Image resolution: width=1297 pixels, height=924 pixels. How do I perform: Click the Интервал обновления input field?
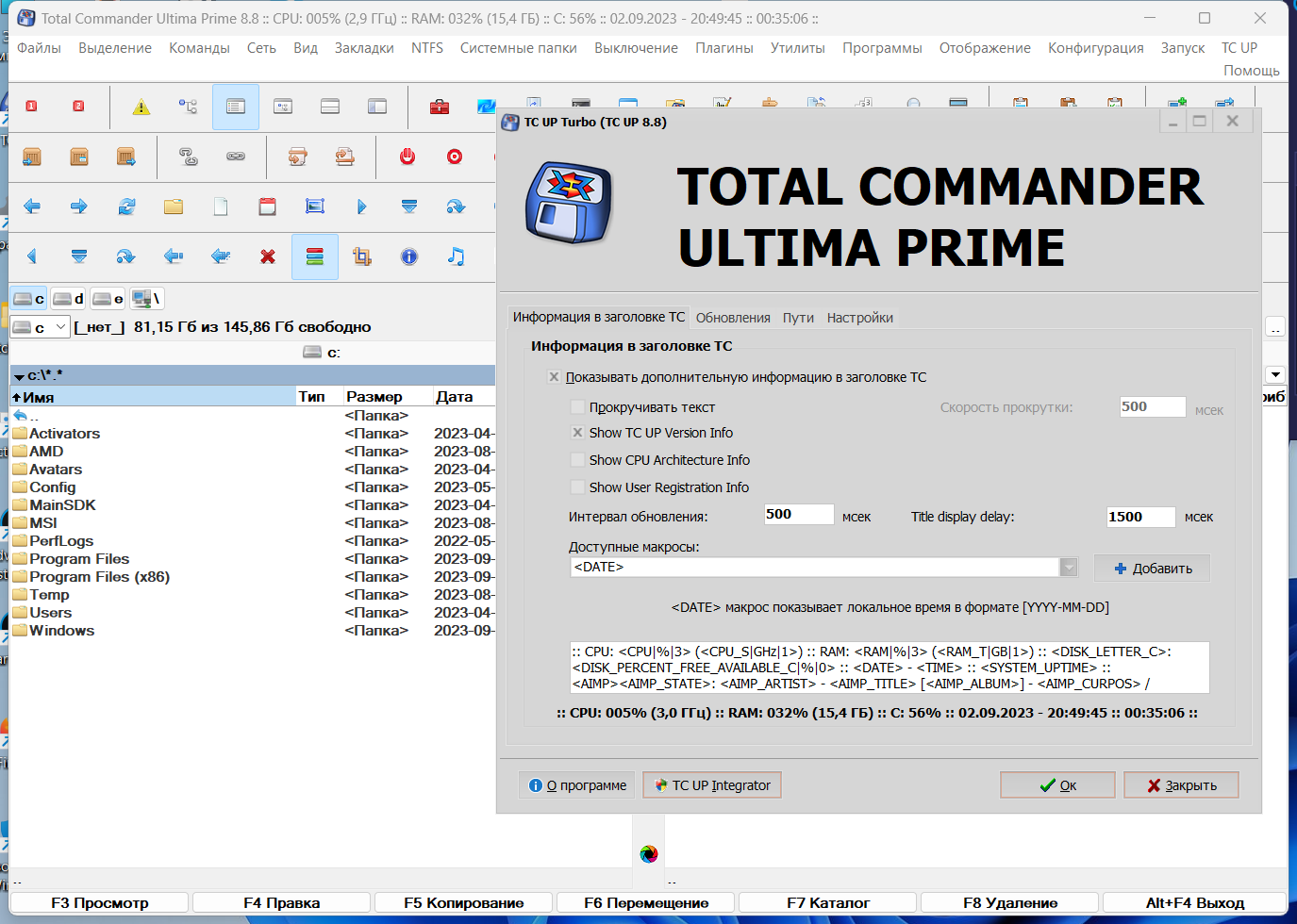pyautogui.click(x=799, y=515)
